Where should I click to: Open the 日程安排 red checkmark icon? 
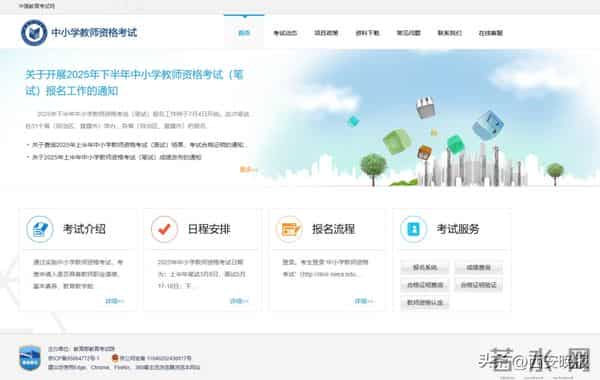pos(164,229)
